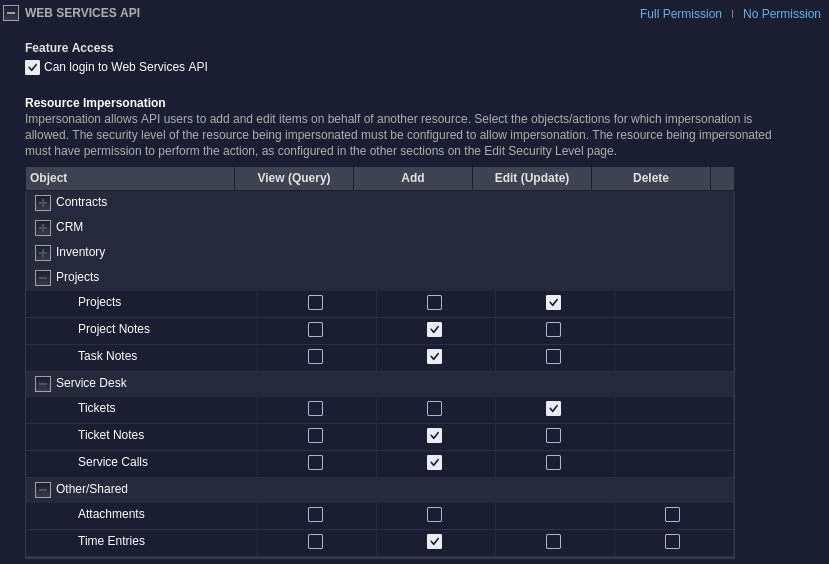Uncheck Can login to Web Services API
Image resolution: width=829 pixels, height=564 pixels.
[x=32, y=67]
